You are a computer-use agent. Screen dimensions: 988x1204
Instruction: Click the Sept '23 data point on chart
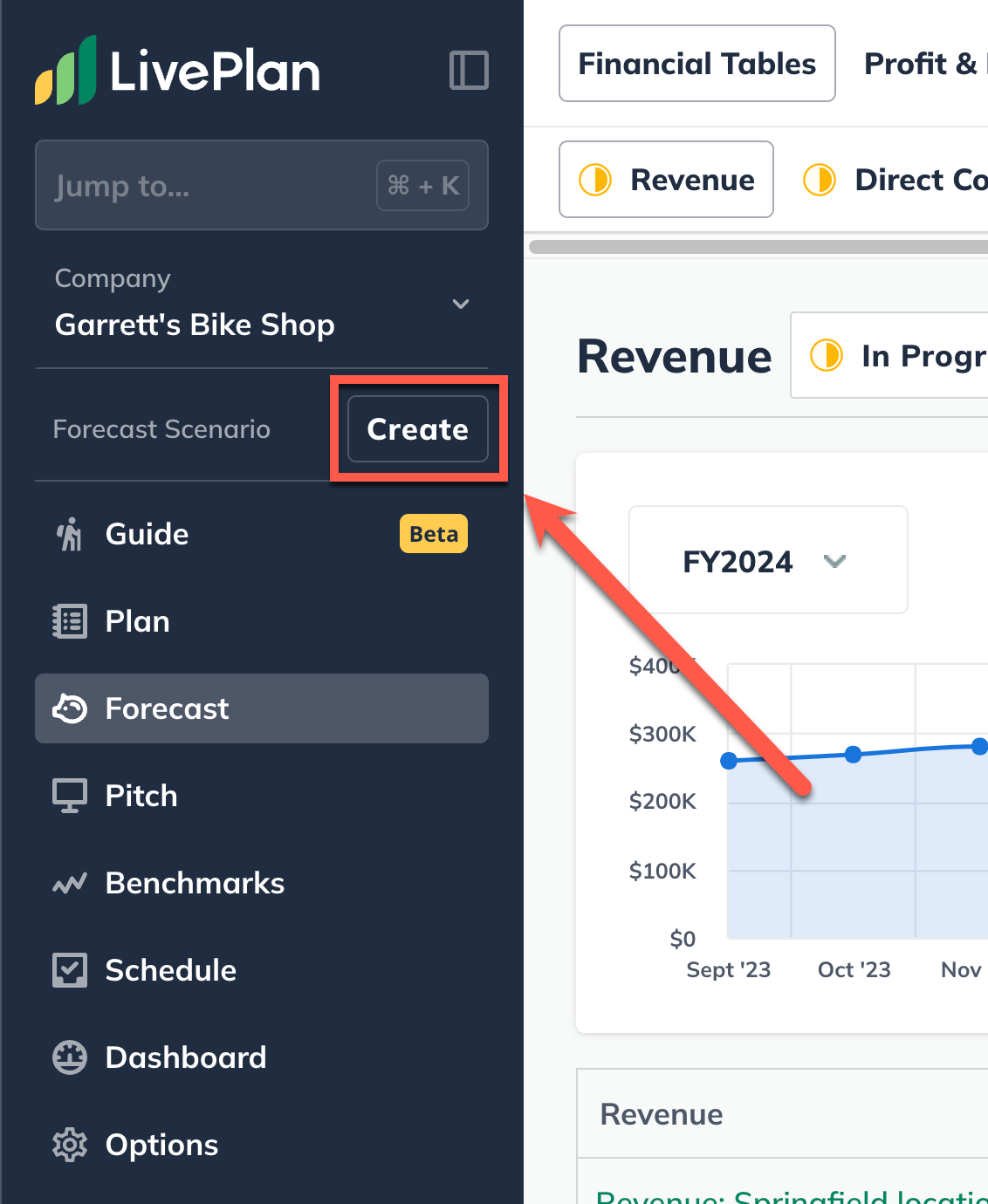[729, 761]
